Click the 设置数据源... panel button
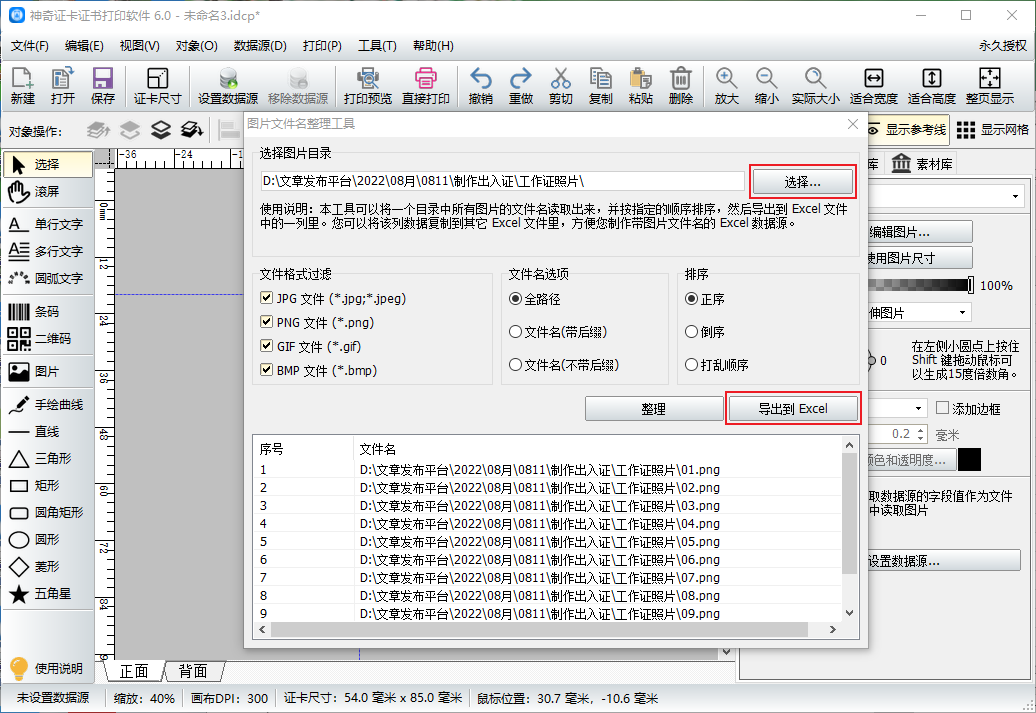The image size is (1036, 713). click(943, 561)
